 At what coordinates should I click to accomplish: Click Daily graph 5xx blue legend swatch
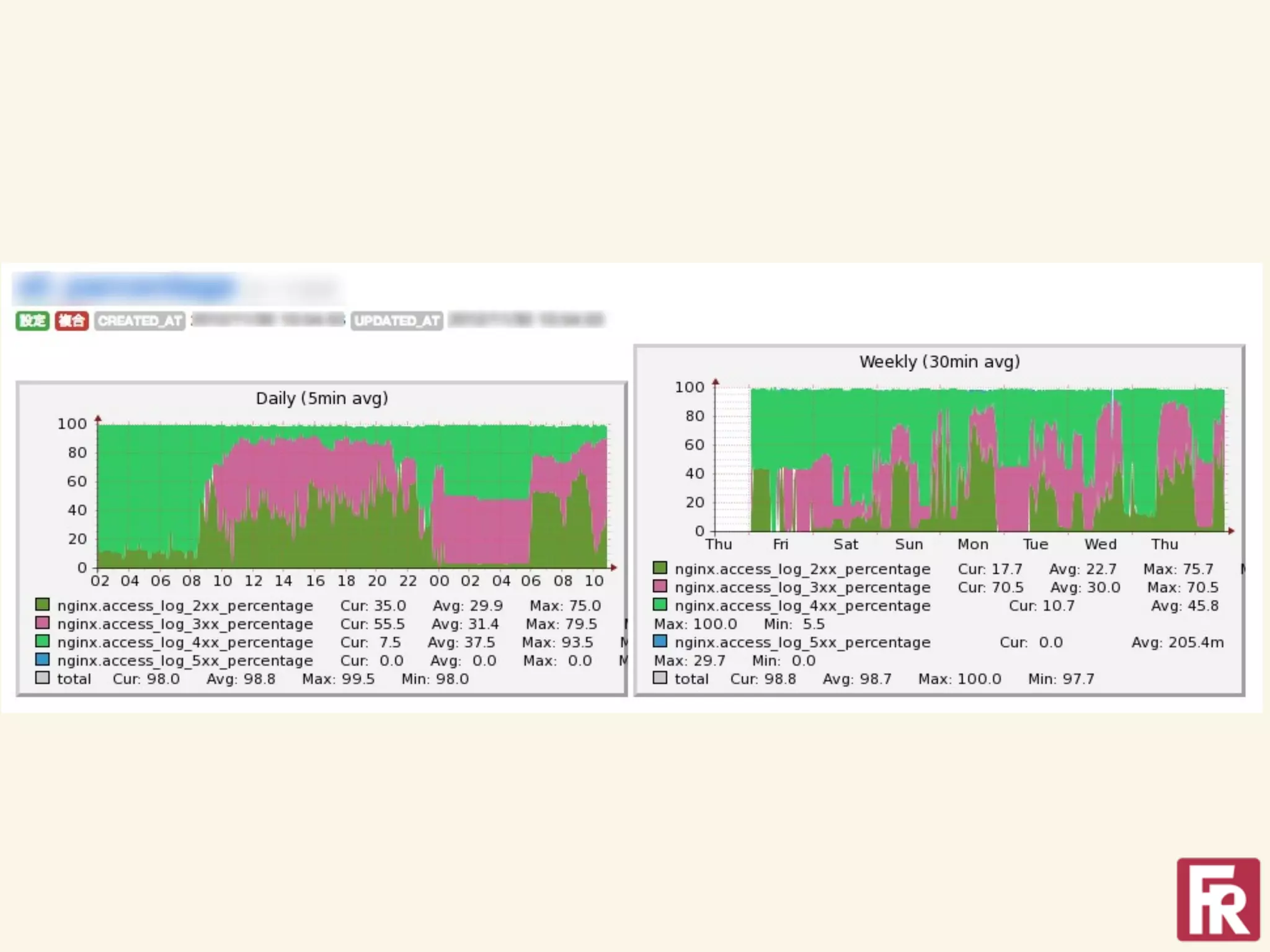coord(42,659)
